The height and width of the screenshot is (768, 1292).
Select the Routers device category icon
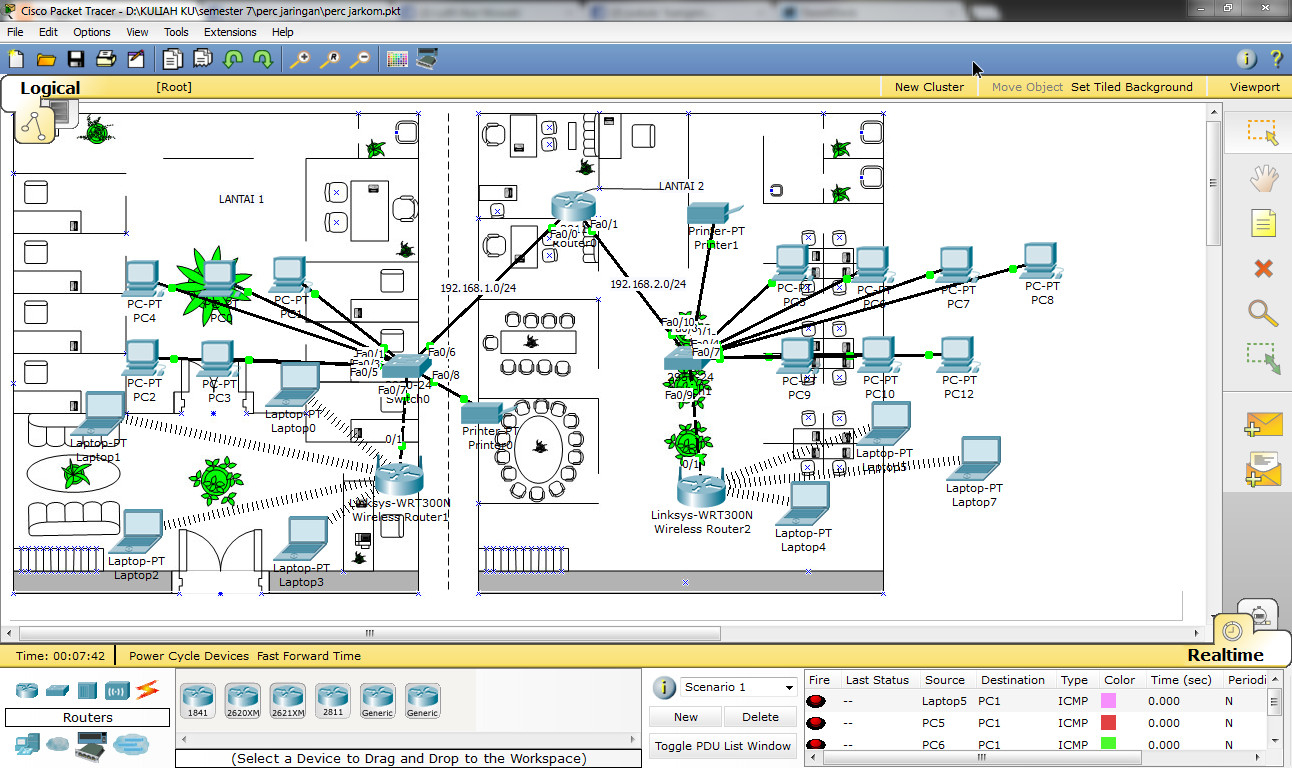(x=25, y=690)
